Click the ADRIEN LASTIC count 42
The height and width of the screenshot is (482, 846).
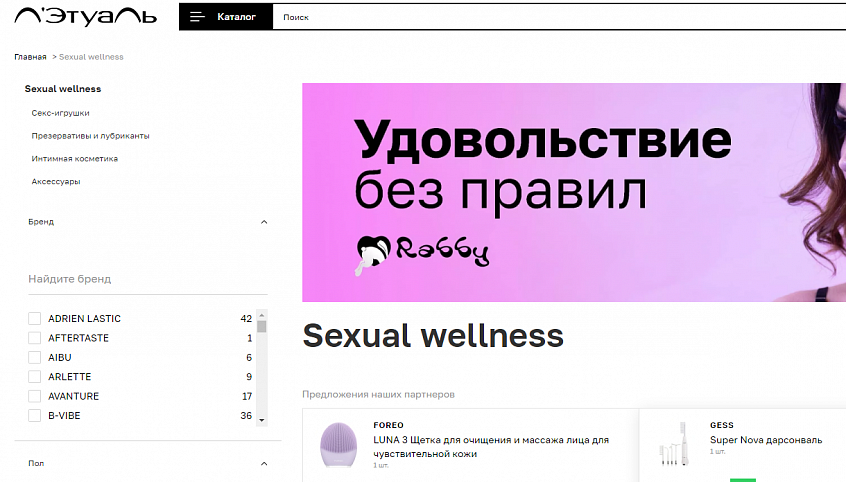tap(246, 318)
